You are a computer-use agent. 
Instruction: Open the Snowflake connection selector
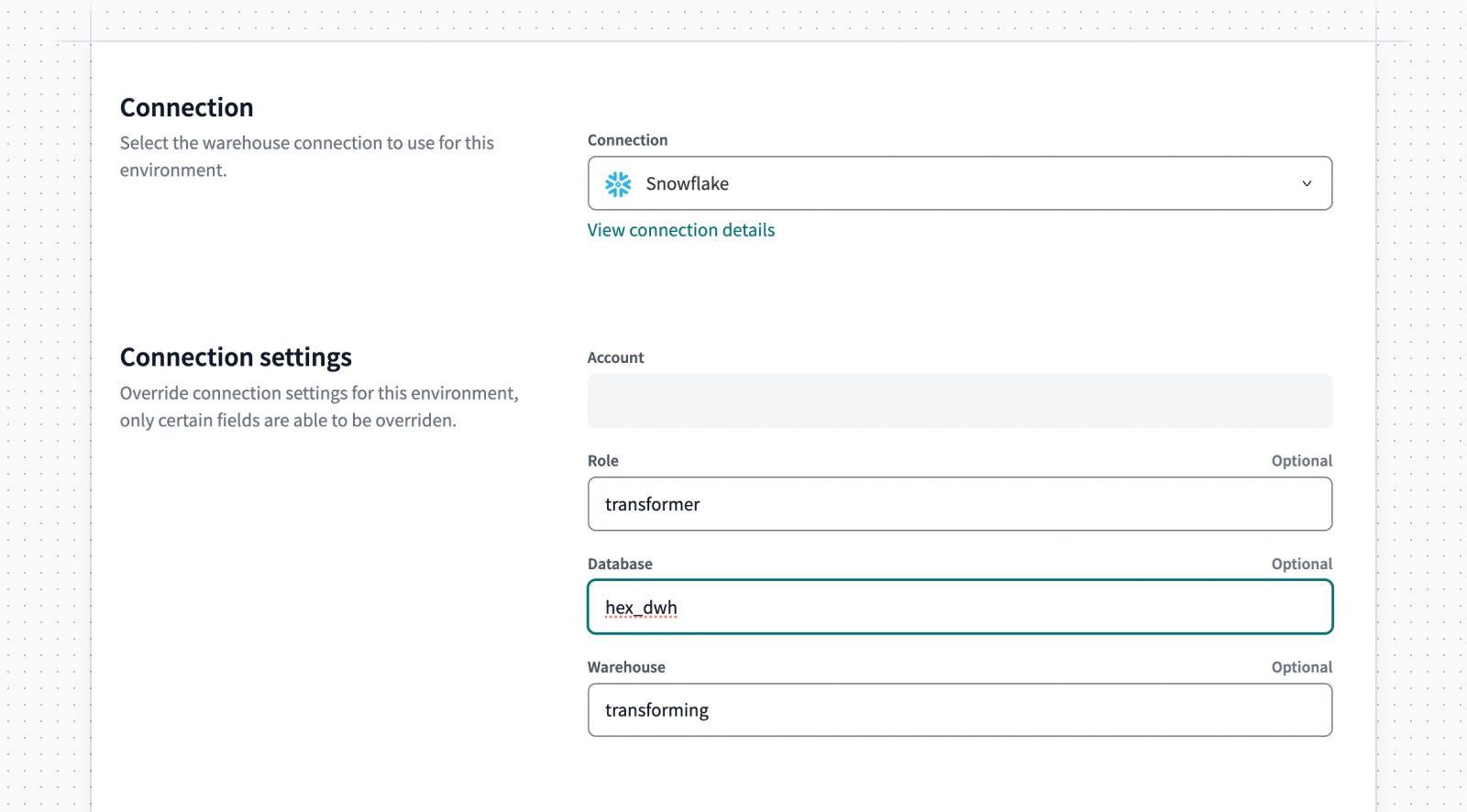[x=960, y=183]
